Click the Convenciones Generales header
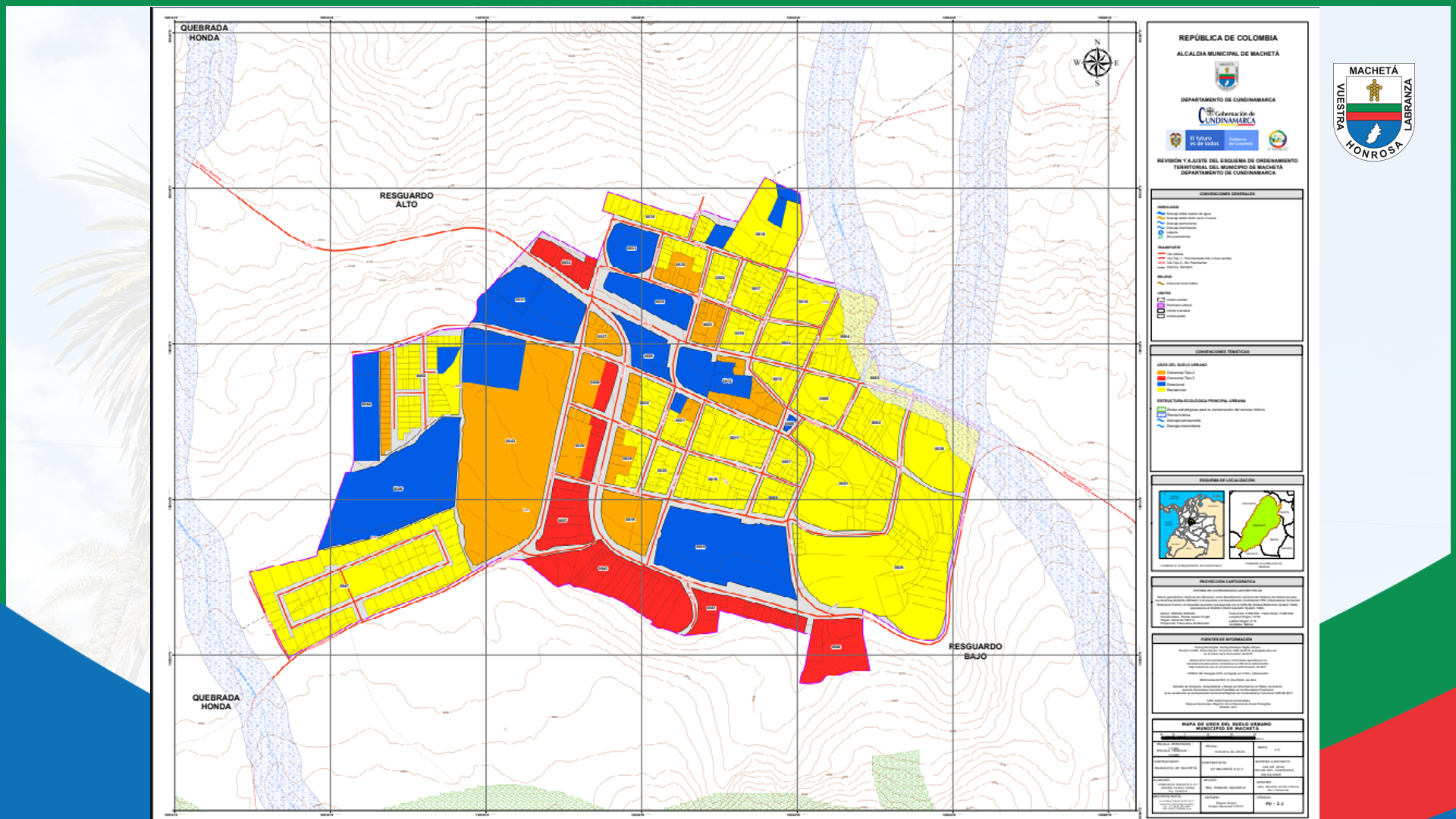This screenshot has height=819, width=1456. pos(1226,194)
